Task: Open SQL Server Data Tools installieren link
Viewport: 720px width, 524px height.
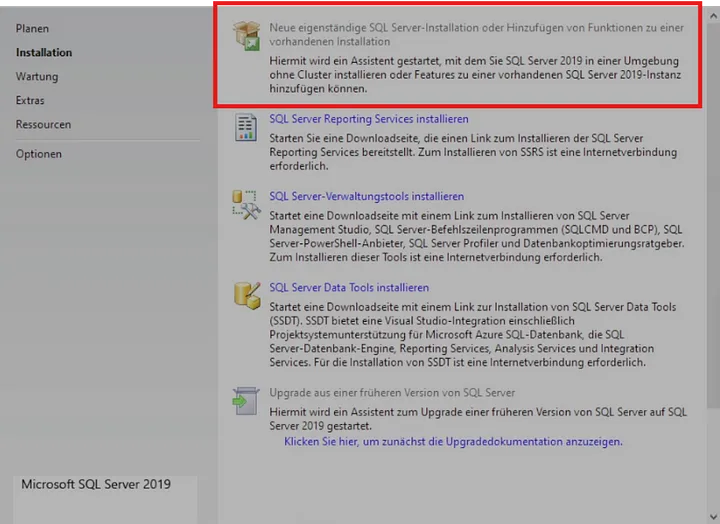Action: point(349,287)
